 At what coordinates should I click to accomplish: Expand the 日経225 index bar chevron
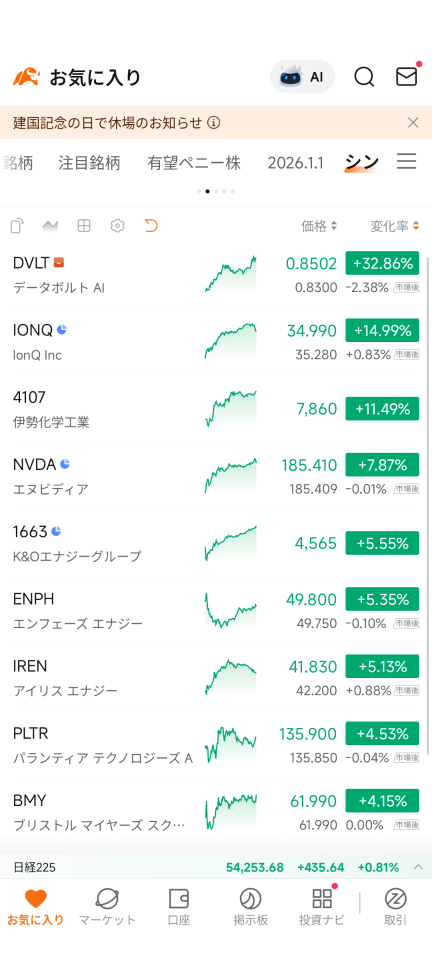419,867
